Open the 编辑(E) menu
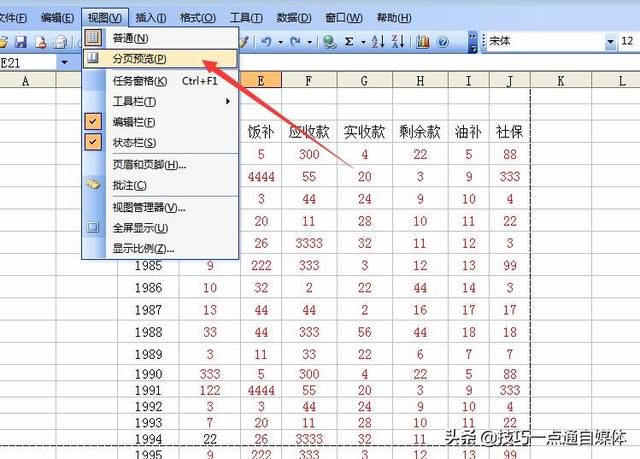Viewport: 640px width, 459px height. pyautogui.click(x=58, y=18)
